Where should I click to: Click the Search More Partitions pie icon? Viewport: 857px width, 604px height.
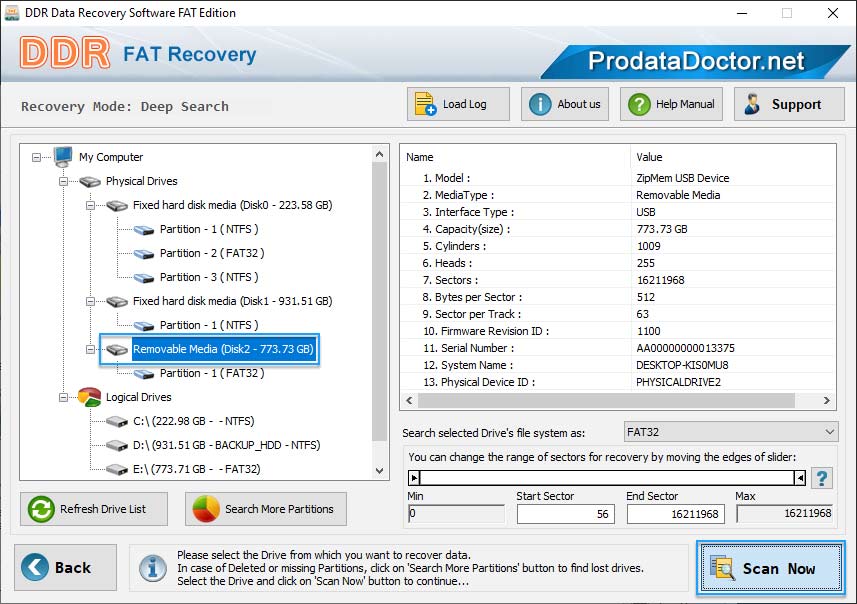click(206, 509)
